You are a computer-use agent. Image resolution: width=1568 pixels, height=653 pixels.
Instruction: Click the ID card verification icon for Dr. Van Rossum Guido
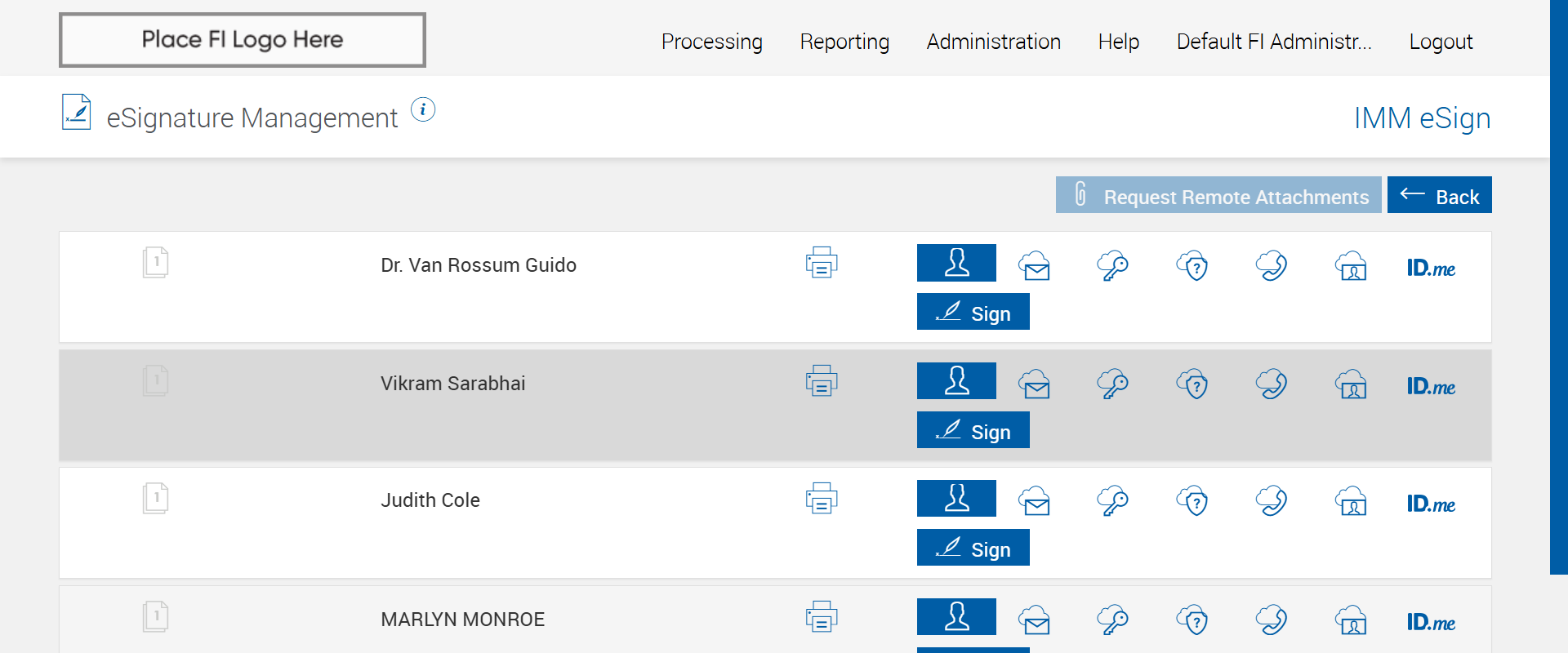1352,266
